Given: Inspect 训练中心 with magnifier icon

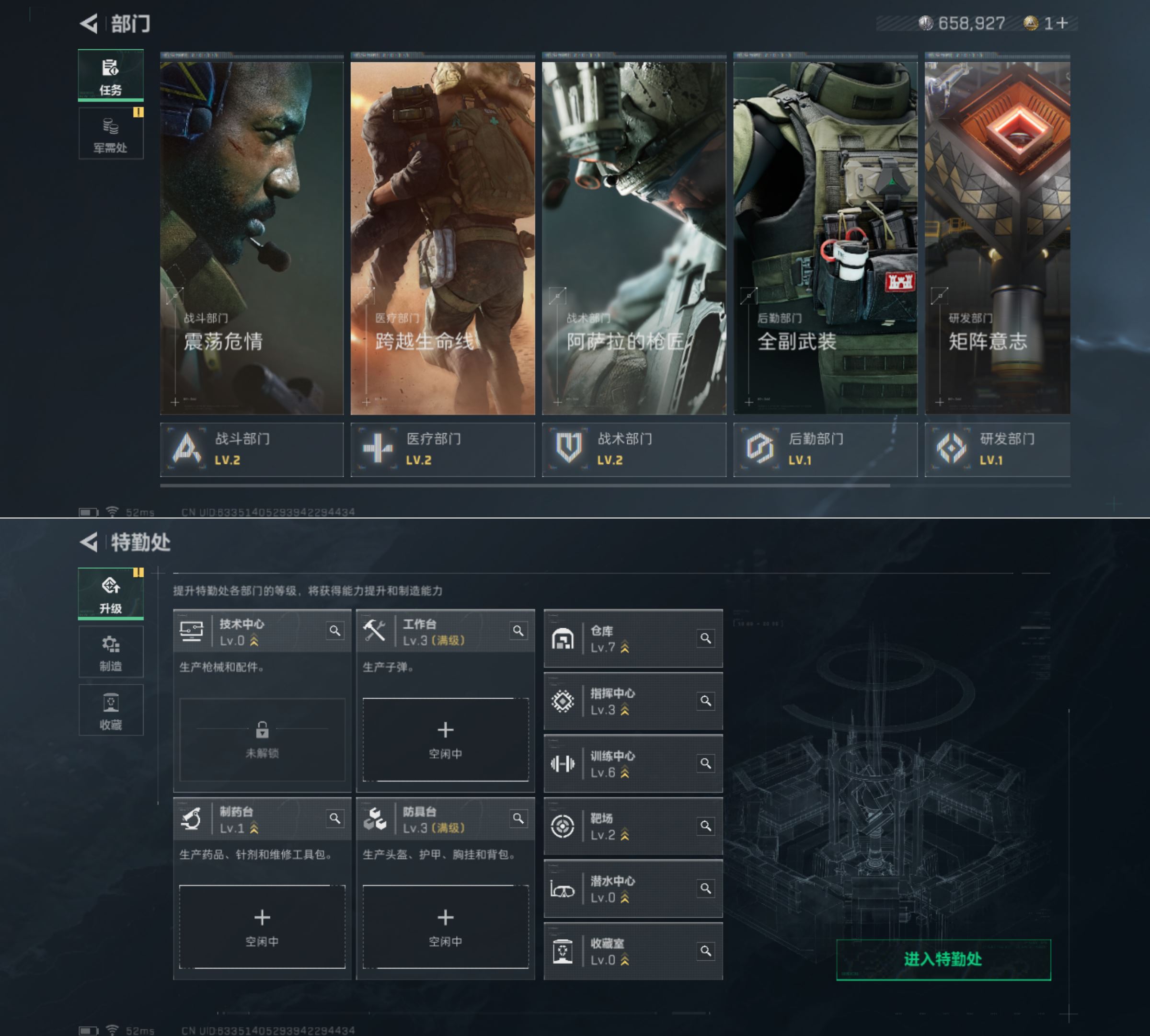Looking at the screenshot, I should pos(706,763).
